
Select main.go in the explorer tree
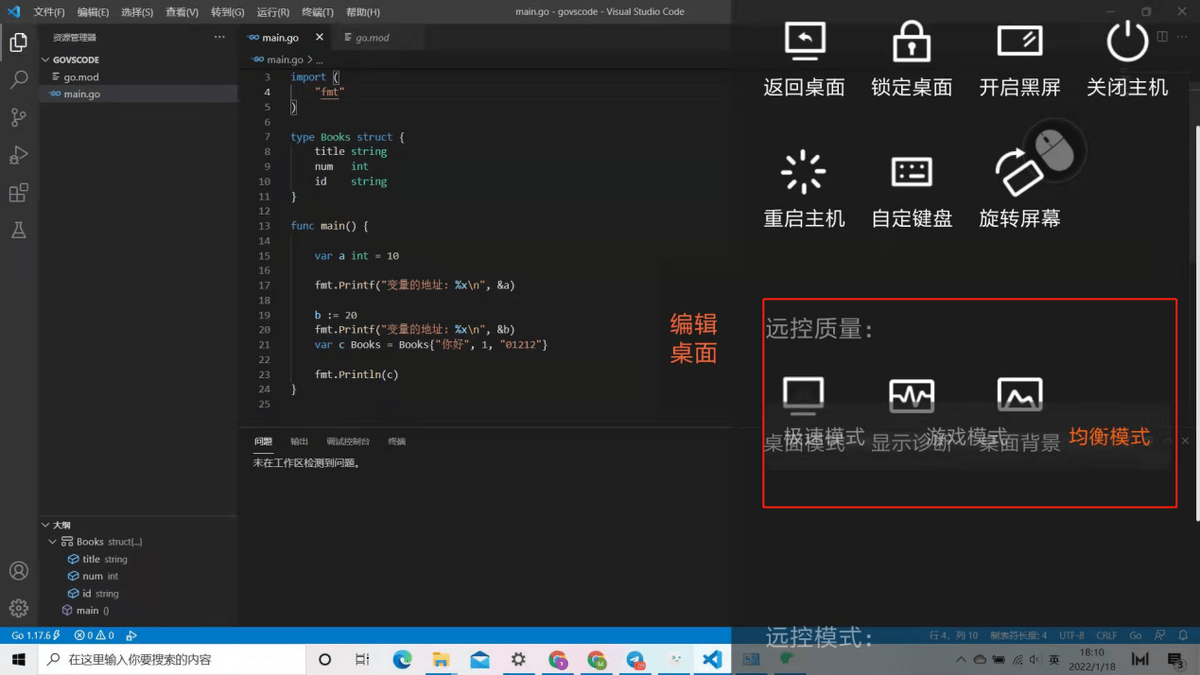coord(138,94)
